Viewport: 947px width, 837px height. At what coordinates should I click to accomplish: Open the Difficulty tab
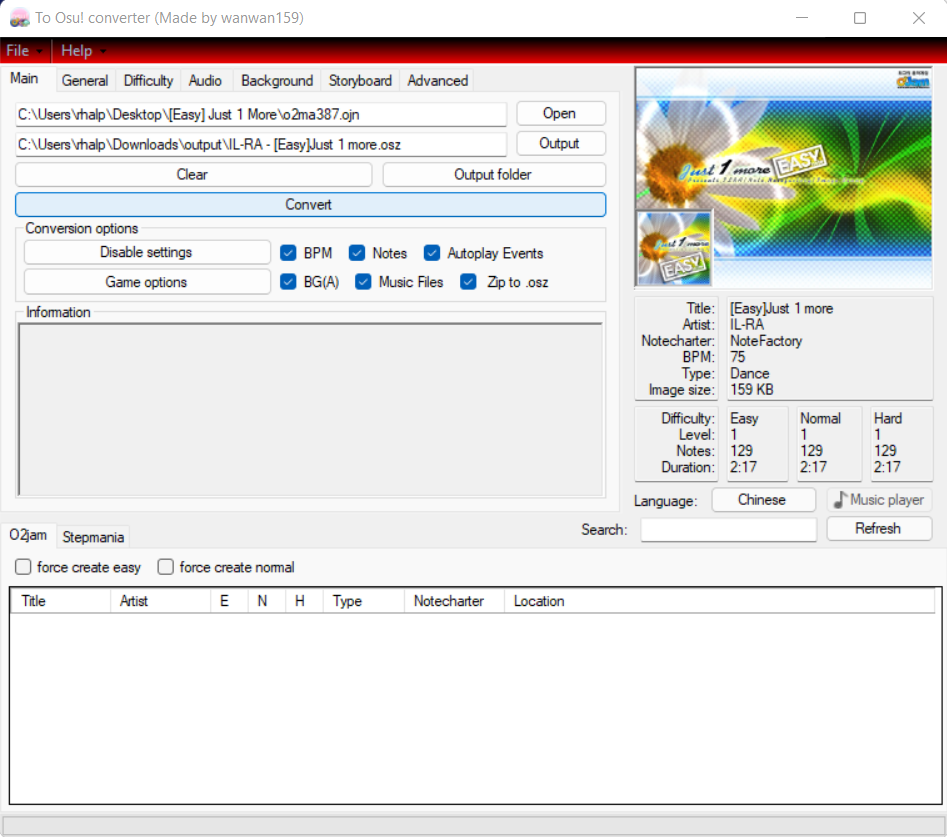pyautogui.click(x=148, y=80)
